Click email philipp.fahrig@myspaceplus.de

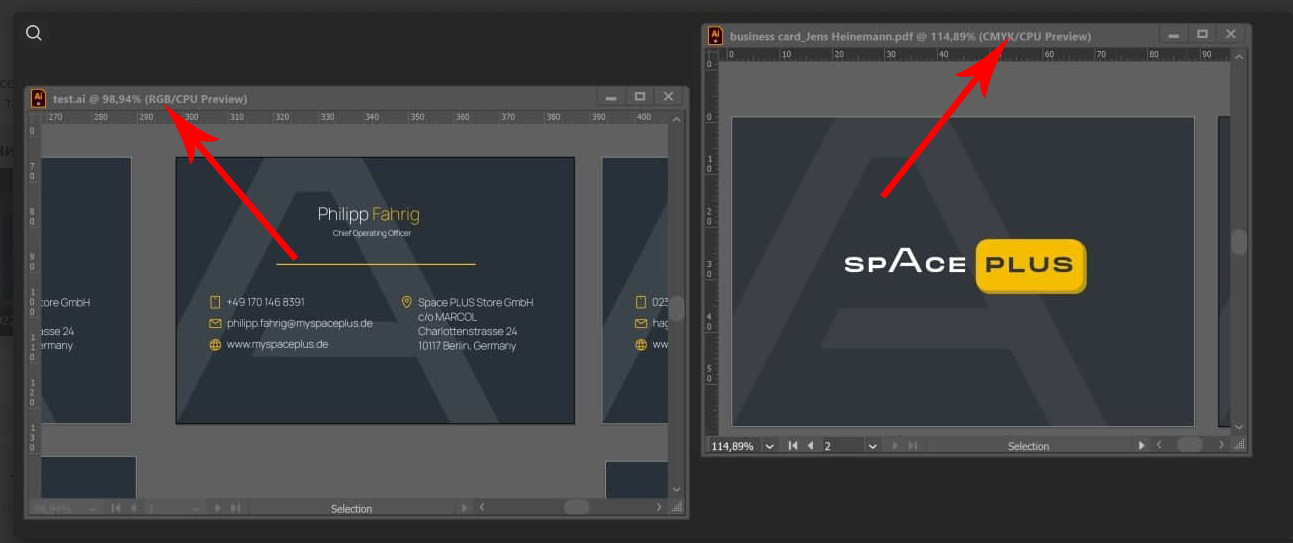[299, 323]
